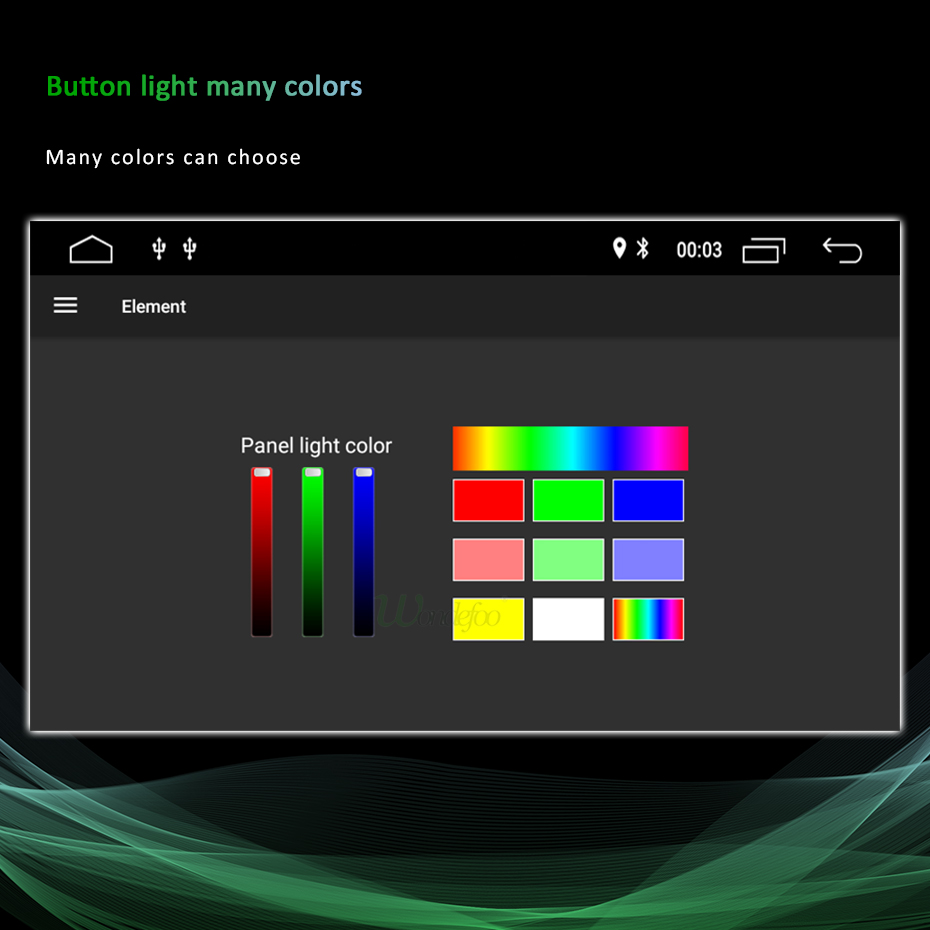This screenshot has width=930, height=930.
Task: Choose the lavender color swatch
Action: [648, 560]
